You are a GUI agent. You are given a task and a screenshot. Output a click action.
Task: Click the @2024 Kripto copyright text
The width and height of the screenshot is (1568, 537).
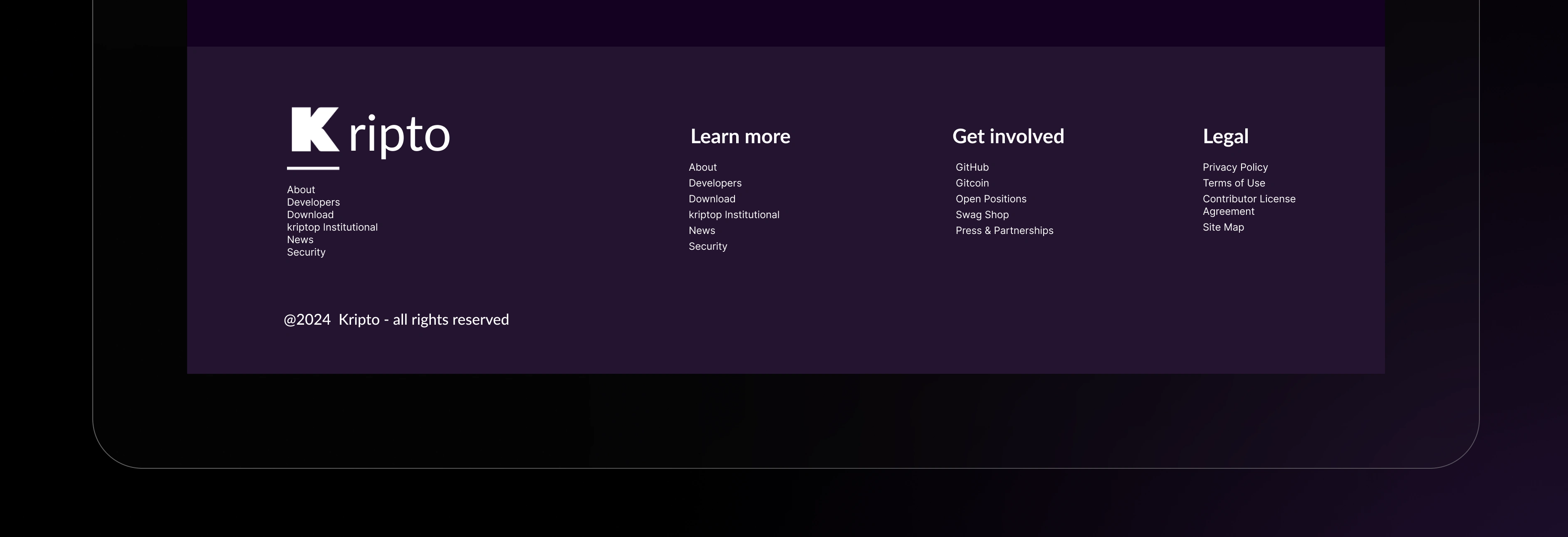[396, 319]
